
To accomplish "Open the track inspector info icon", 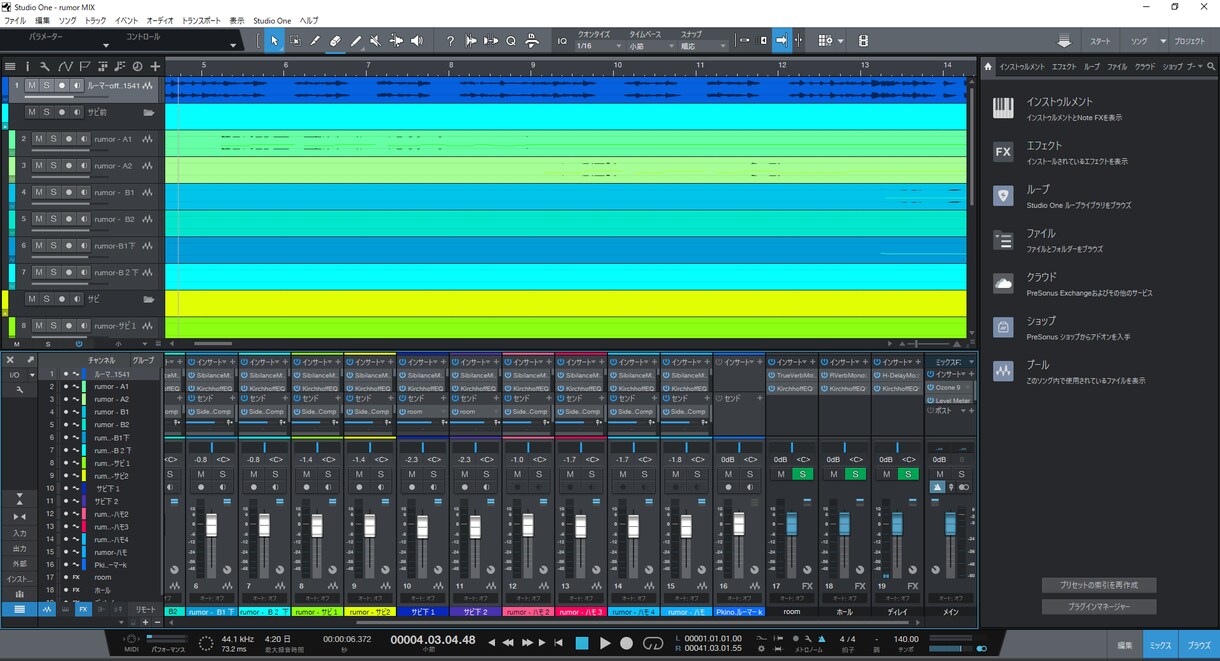I will point(27,67).
